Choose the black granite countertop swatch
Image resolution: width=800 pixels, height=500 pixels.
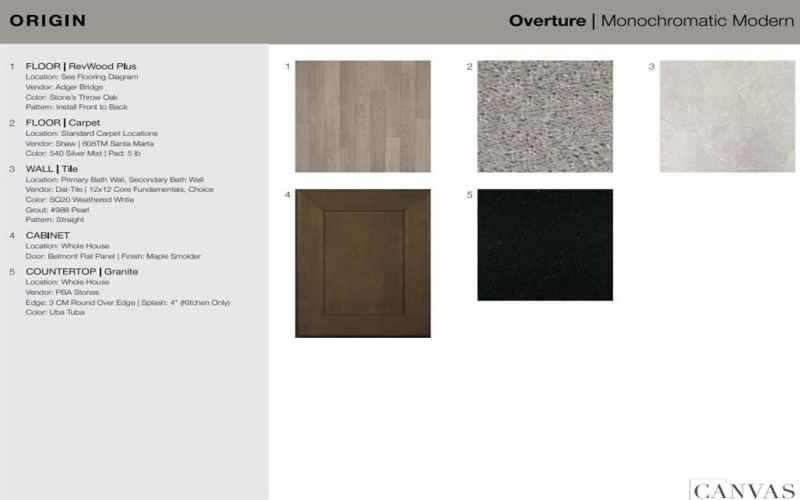(x=545, y=245)
